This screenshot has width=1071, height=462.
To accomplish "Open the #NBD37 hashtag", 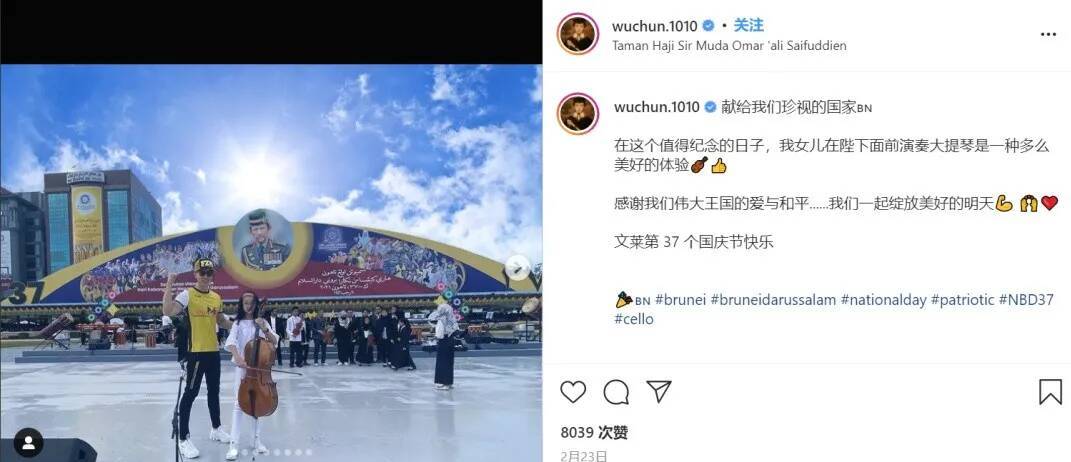I will 1026,300.
